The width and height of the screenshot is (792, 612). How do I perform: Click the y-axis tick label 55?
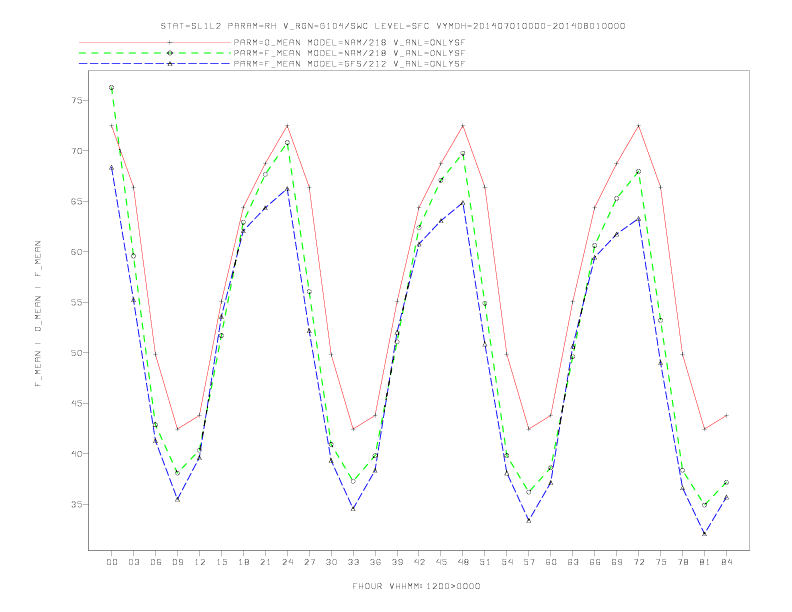[x=77, y=302]
